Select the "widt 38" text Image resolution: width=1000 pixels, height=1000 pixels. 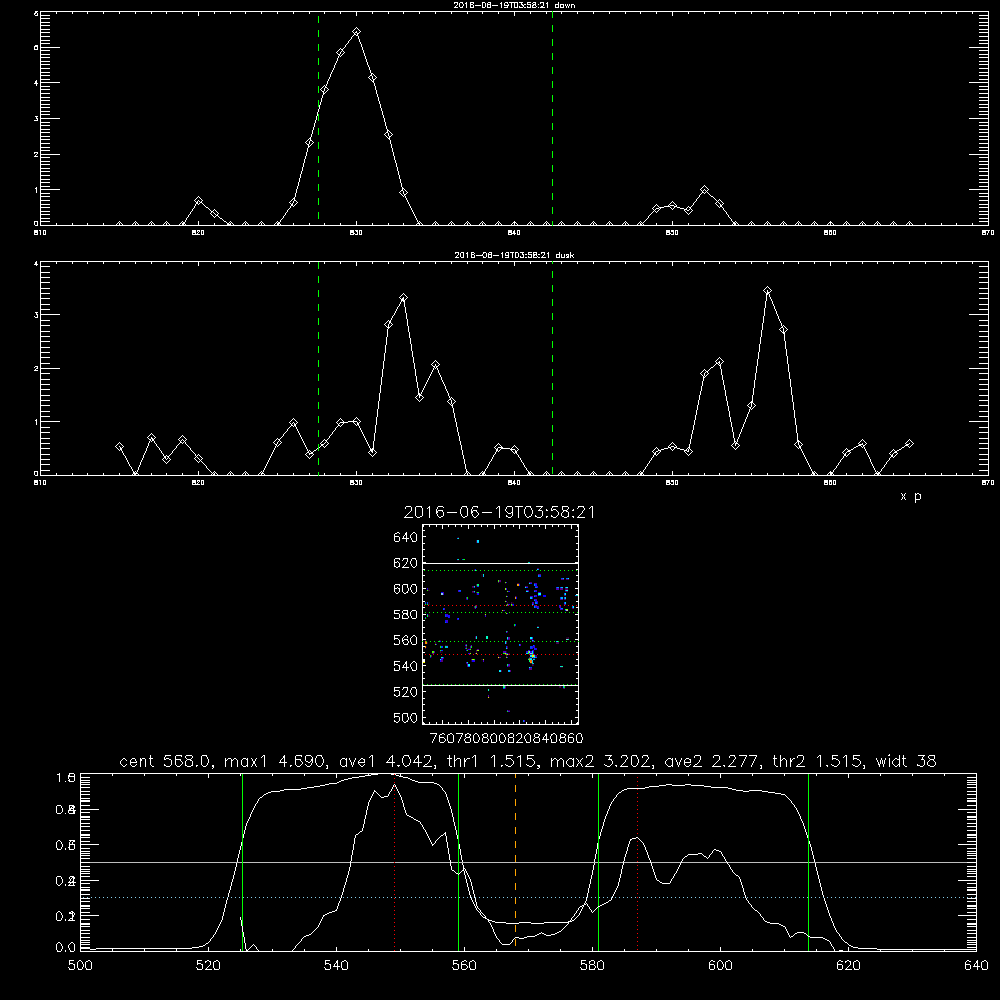tap(906, 761)
